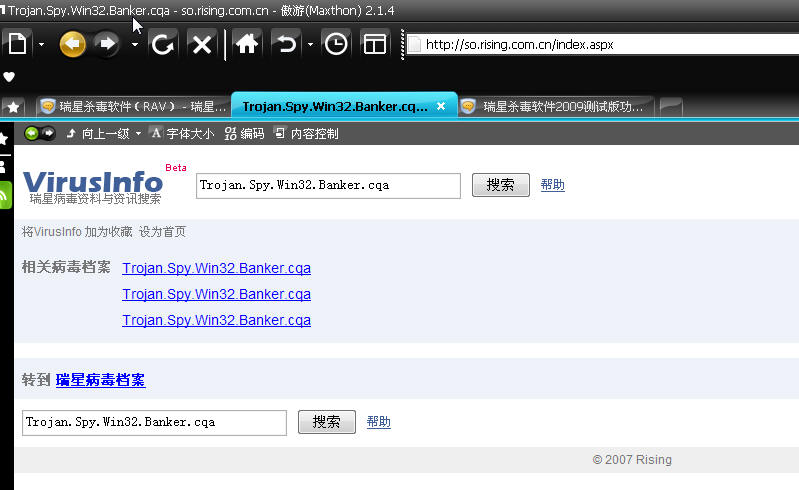Click the top 搜索 search button
This screenshot has height=490, width=799.
point(500,185)
